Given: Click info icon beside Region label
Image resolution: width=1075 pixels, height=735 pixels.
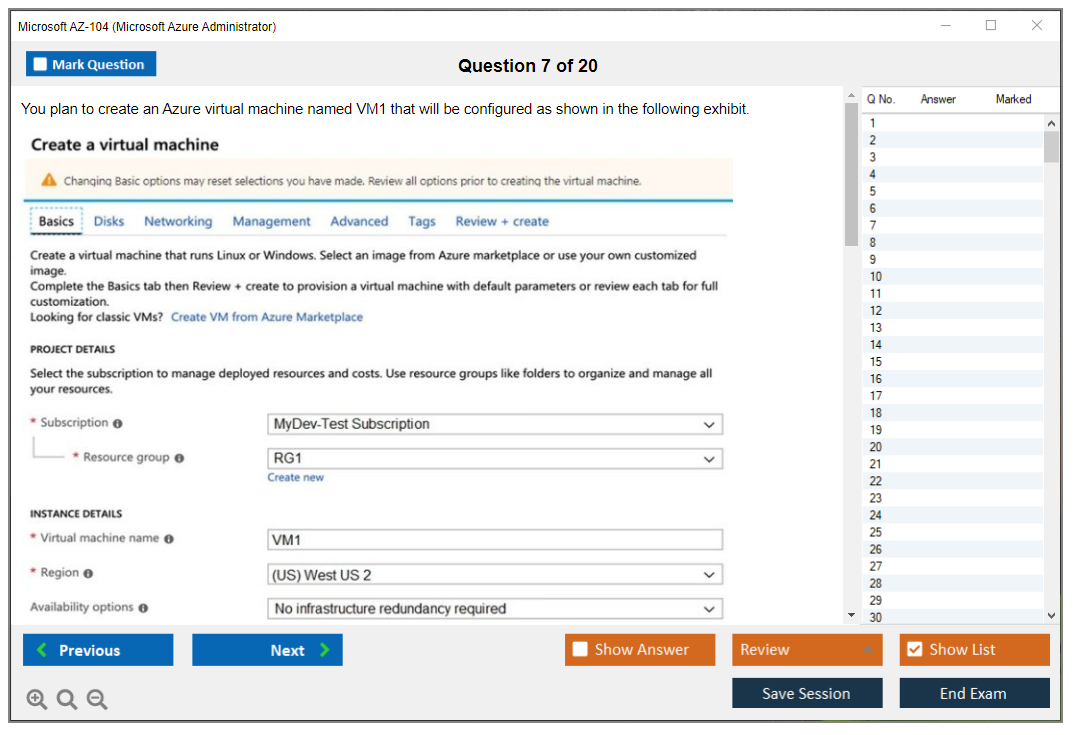Looking at the screenshot, I should pos(89,573).
